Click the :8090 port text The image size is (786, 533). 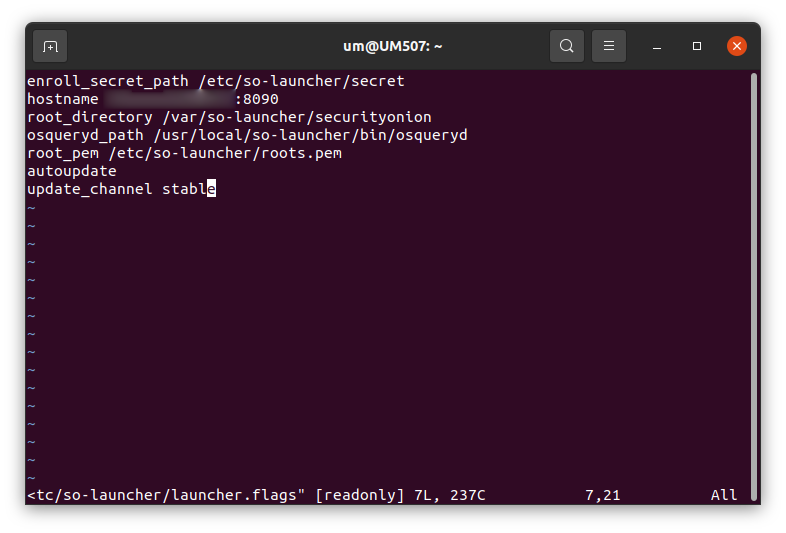[257, 99]
